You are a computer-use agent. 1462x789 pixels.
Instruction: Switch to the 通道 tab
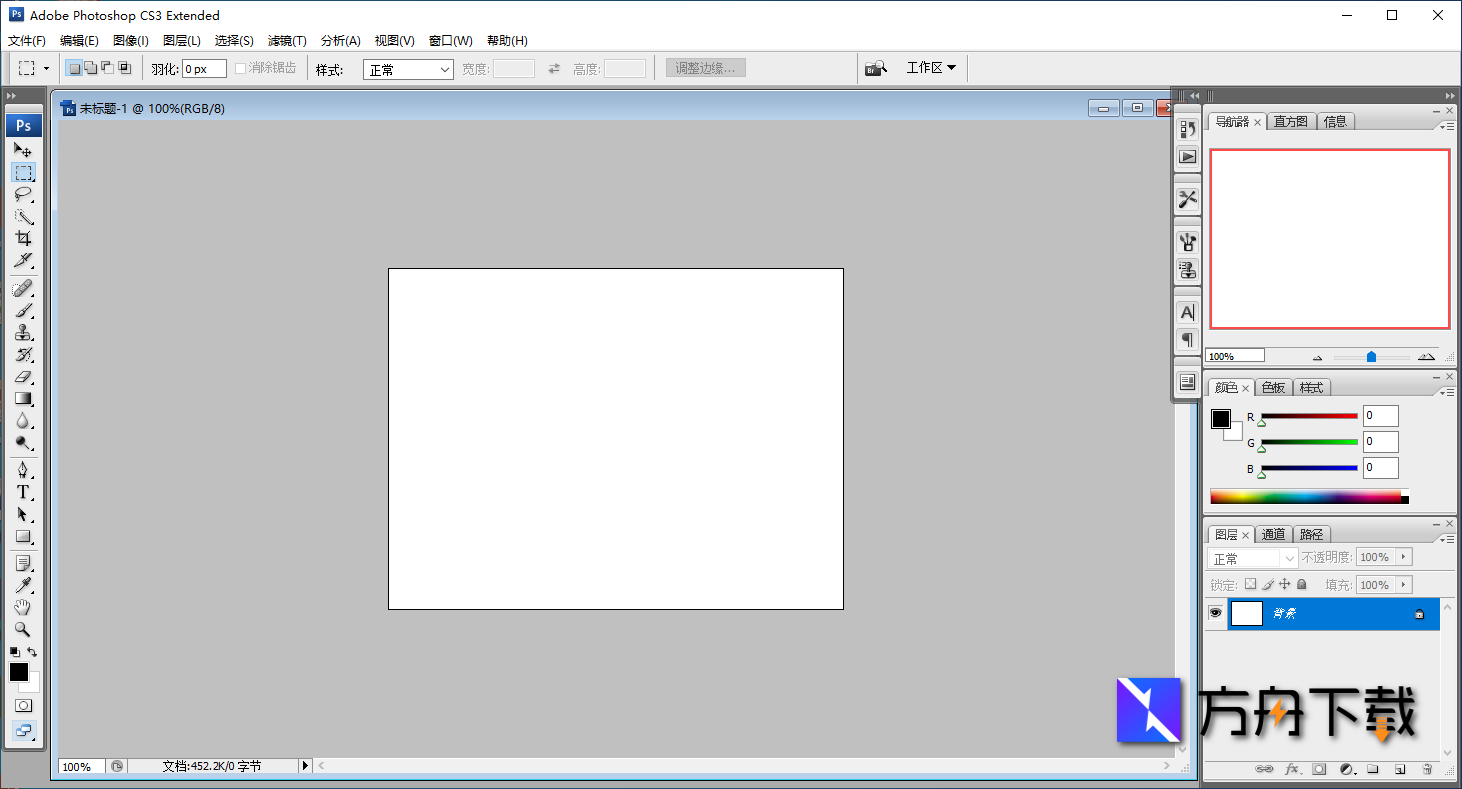pyautogui.click(x=1273, y=533)
